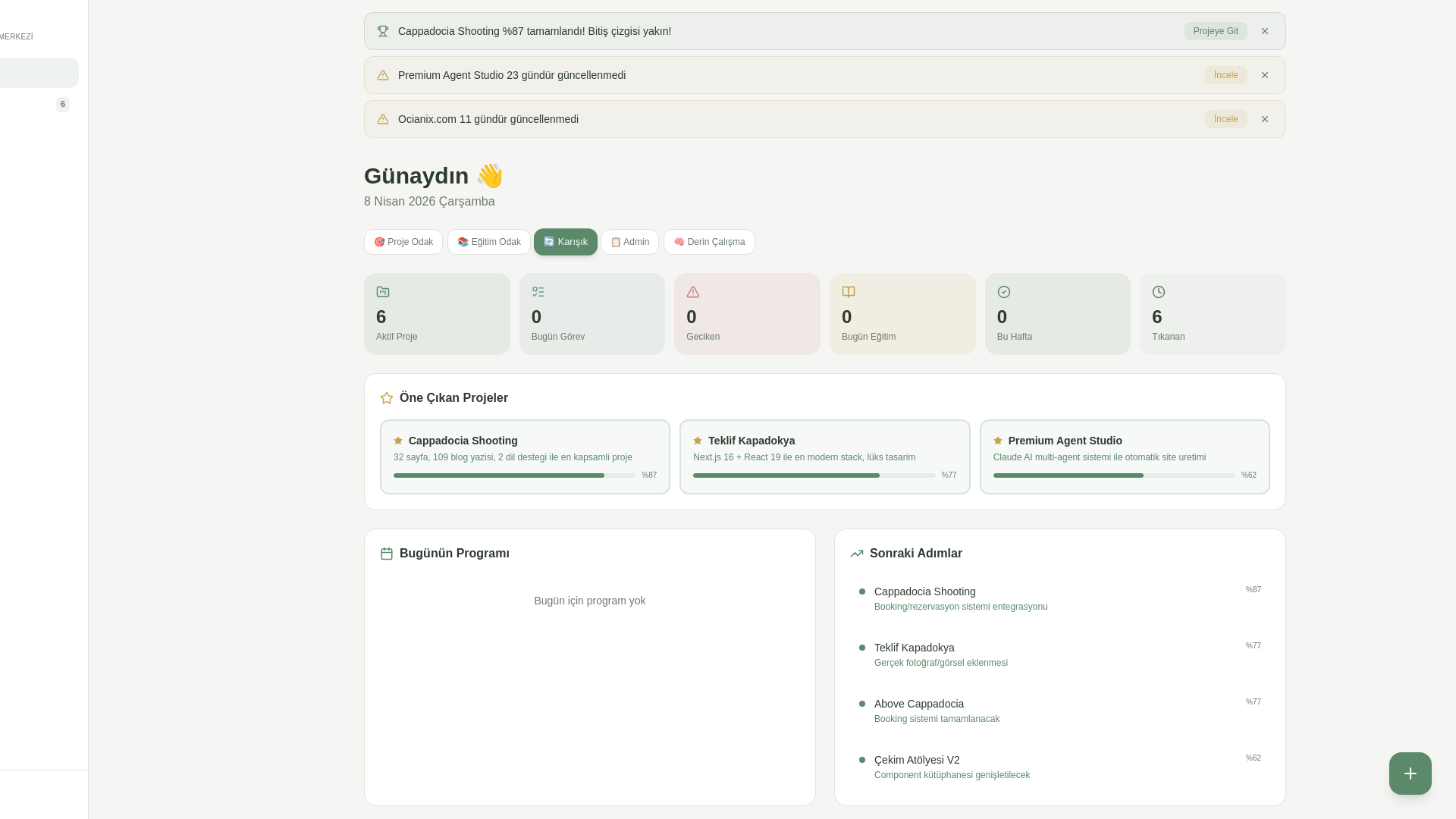The image size is (1456, 819).
Task: Click the star on Teklif Kapadokya card
Action: [x=698, y=441]
